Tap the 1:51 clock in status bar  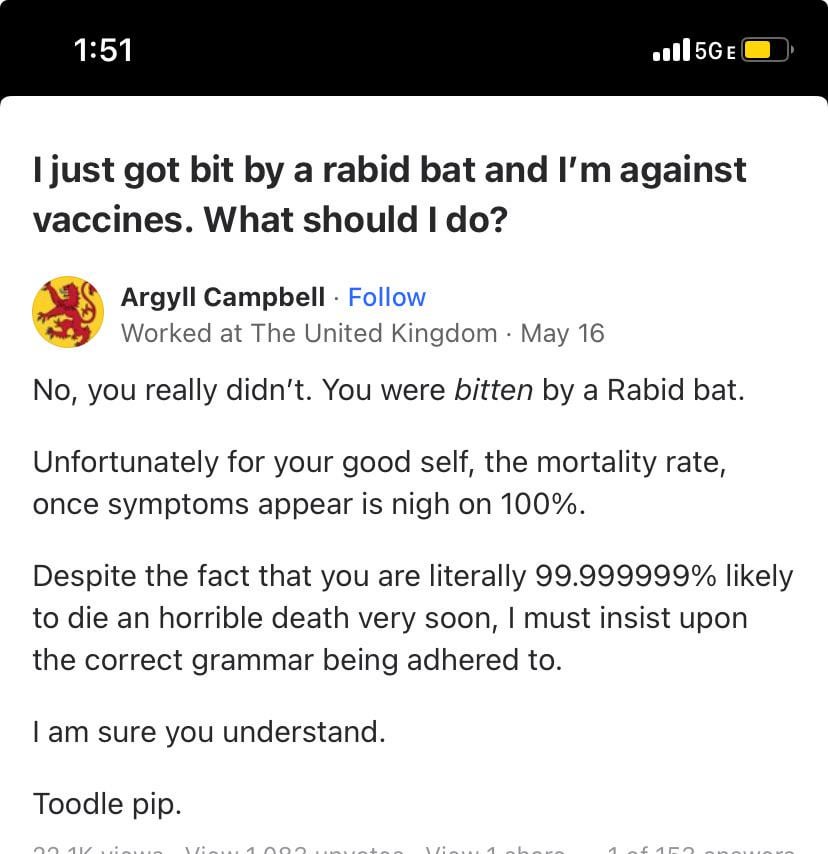103,50
